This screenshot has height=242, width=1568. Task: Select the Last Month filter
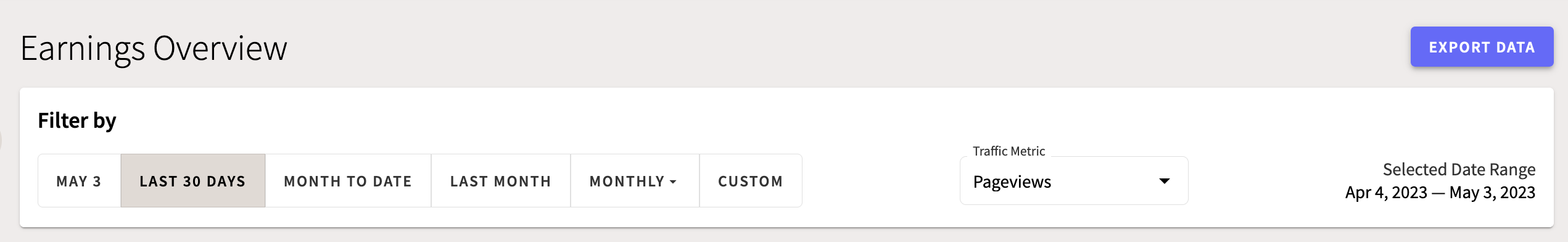coord(501,181)
